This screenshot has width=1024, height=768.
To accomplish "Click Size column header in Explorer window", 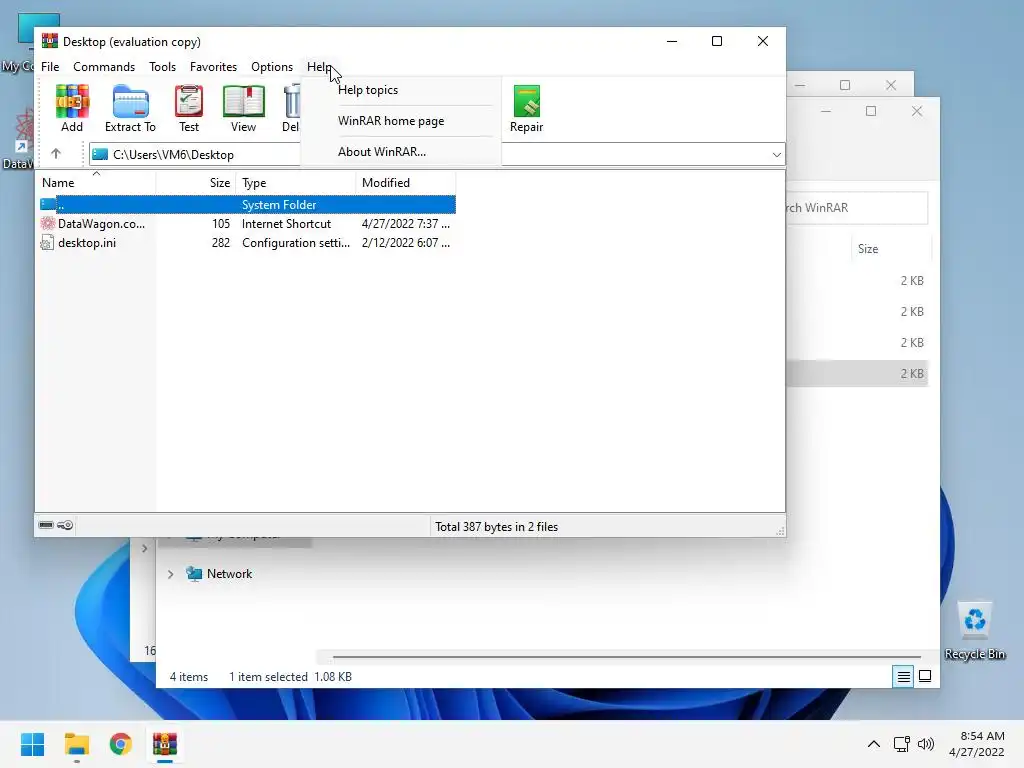I will point(891,249).
